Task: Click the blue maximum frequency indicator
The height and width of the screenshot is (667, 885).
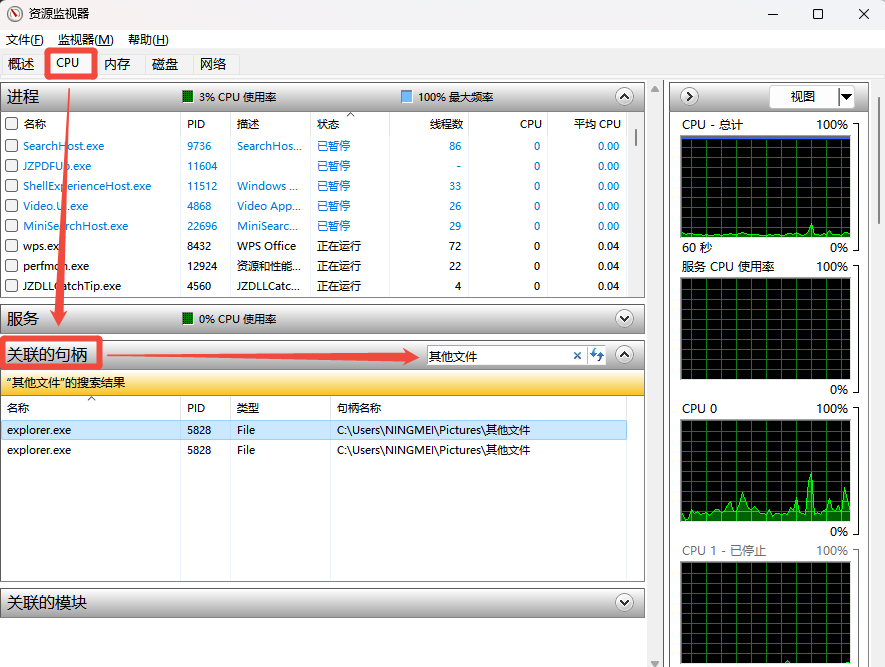Action: coord(407,97)
